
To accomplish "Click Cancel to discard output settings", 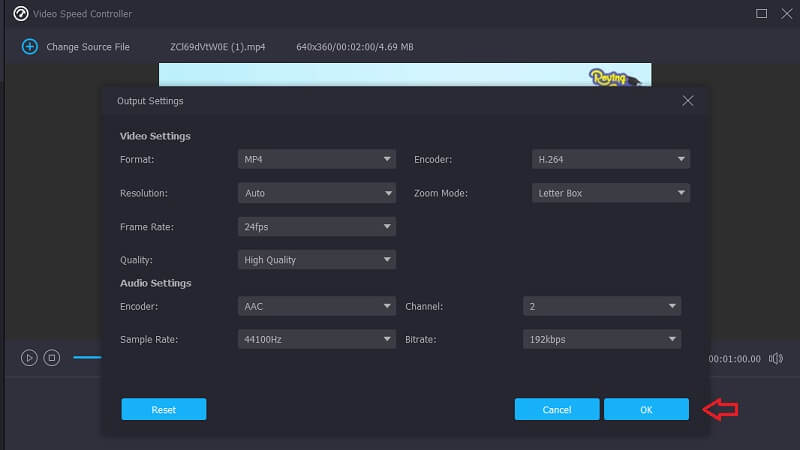I will click(x=557, y=409).
